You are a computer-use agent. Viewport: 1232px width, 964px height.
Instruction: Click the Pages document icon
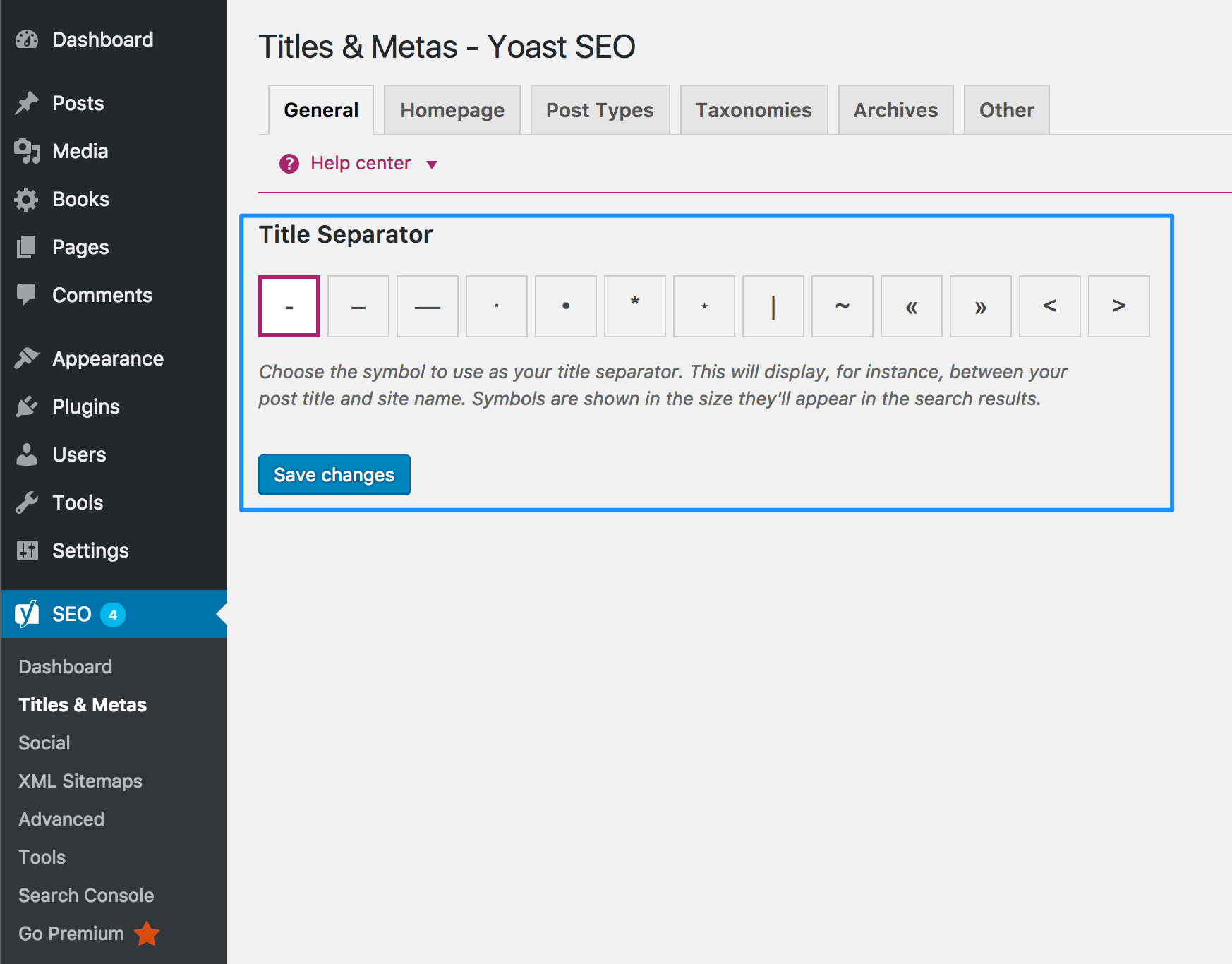27,247
